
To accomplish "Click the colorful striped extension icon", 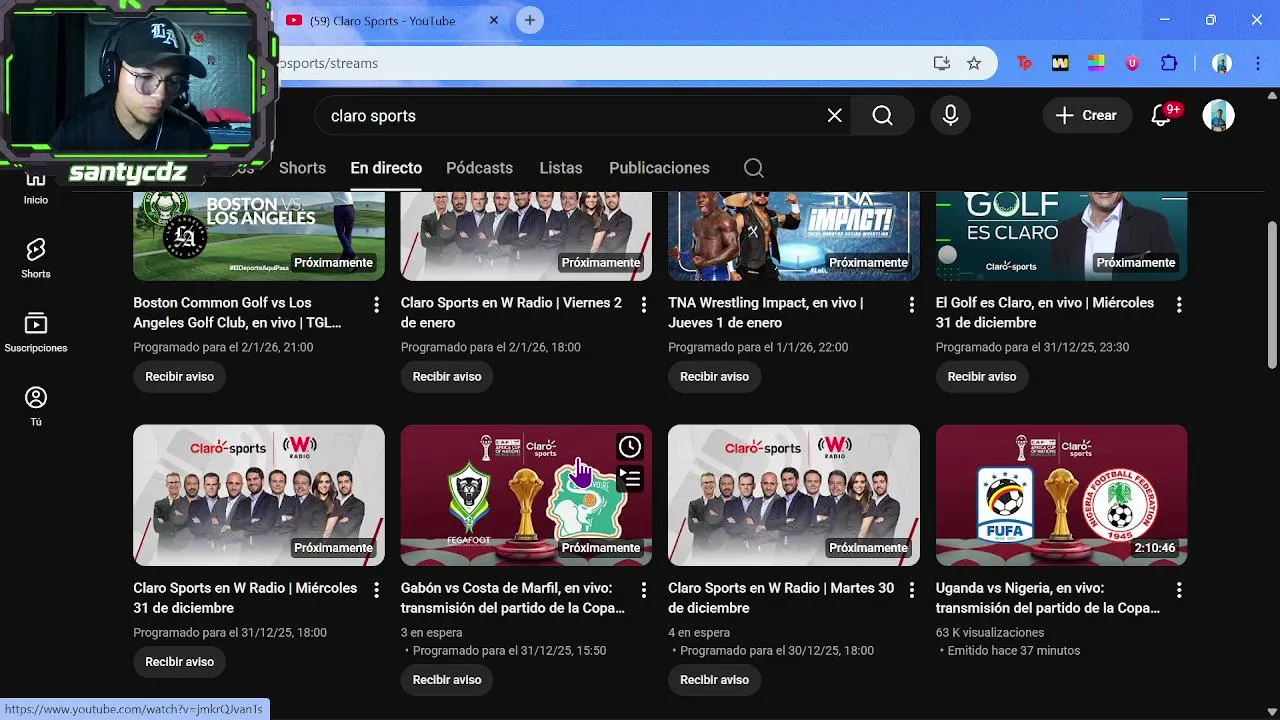I will pyautogui.click(x=1096, y=63).
